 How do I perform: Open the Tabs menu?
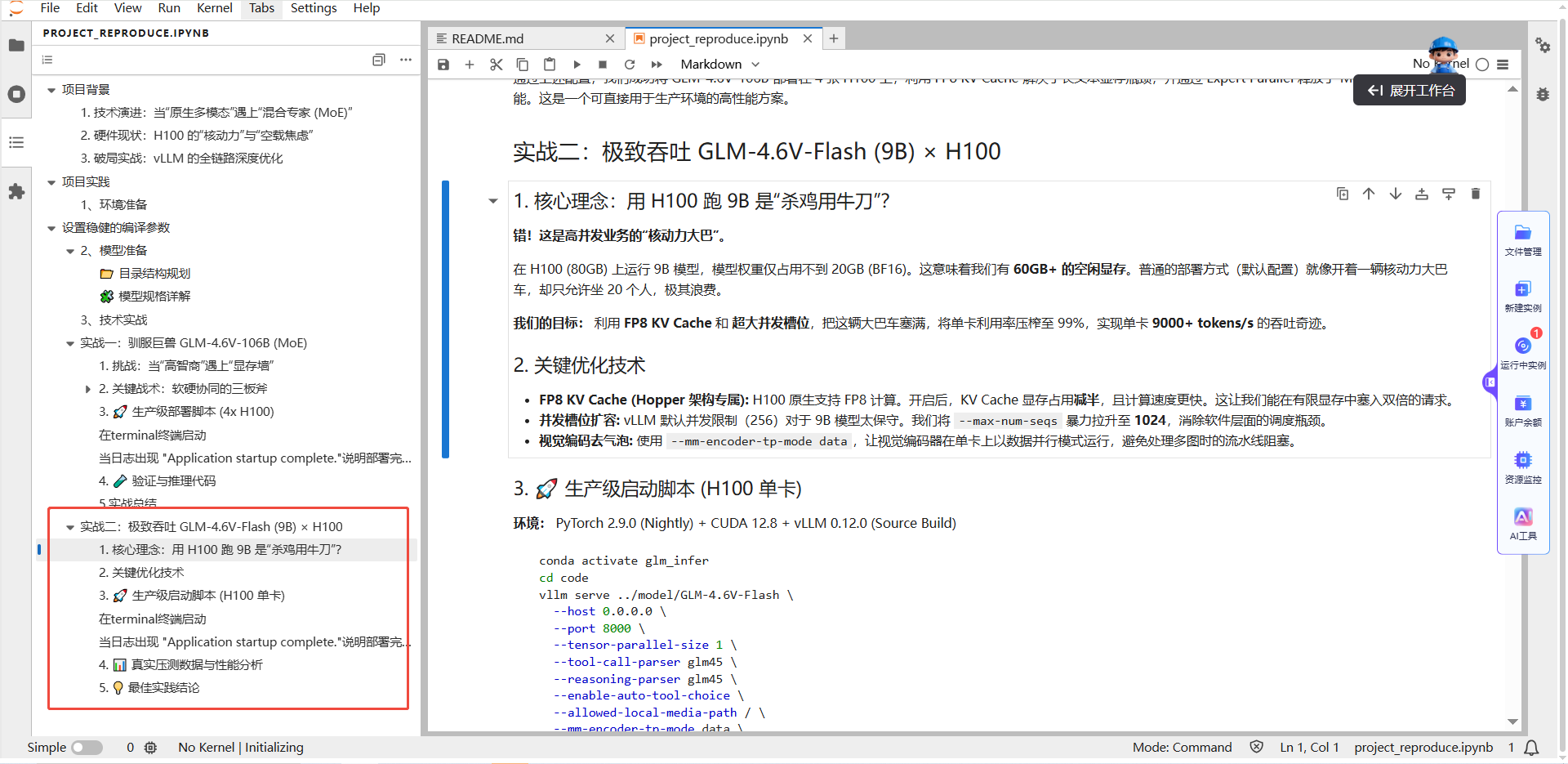261,8
